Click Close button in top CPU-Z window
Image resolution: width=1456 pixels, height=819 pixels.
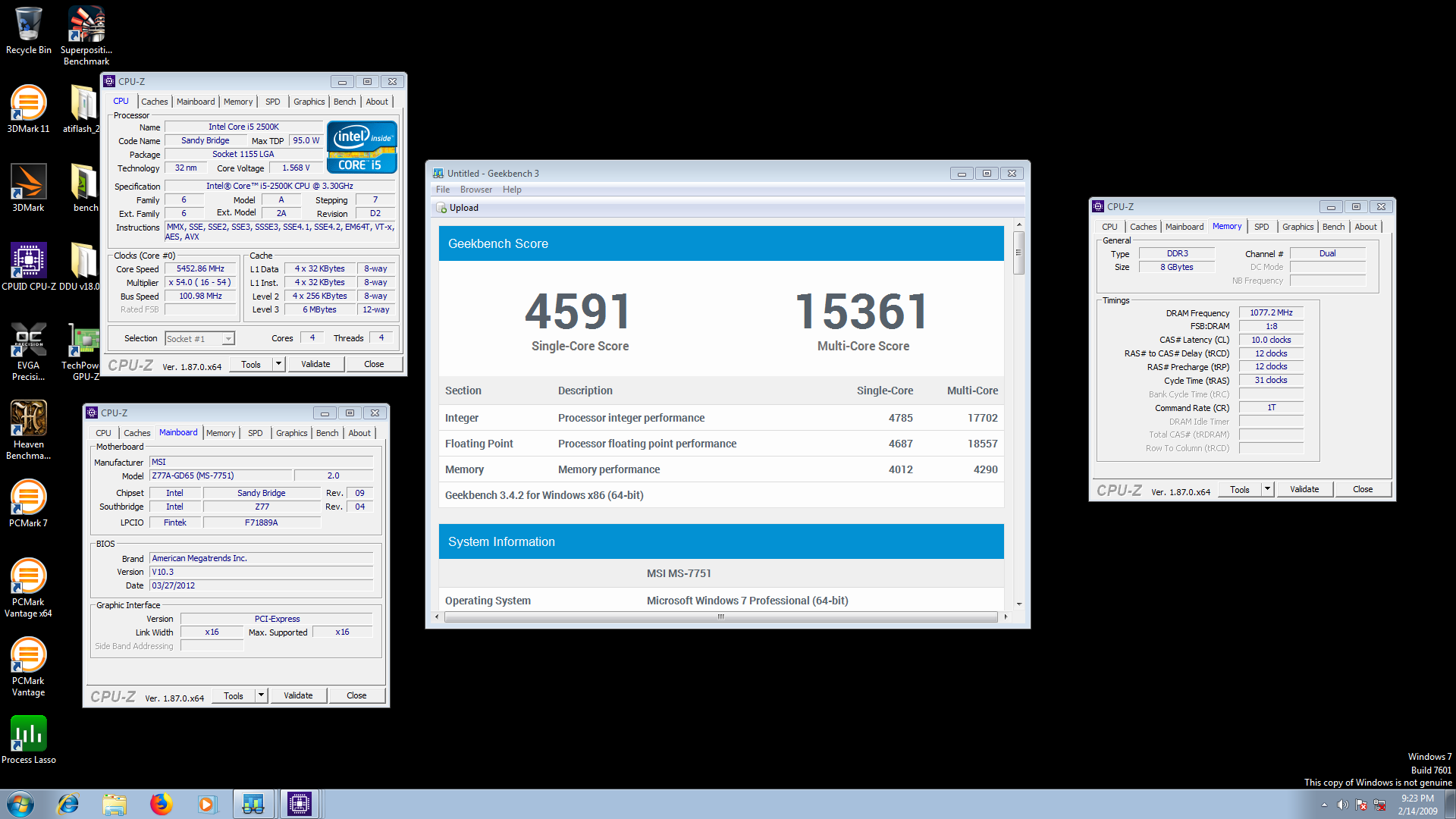(x=374, y=364)
